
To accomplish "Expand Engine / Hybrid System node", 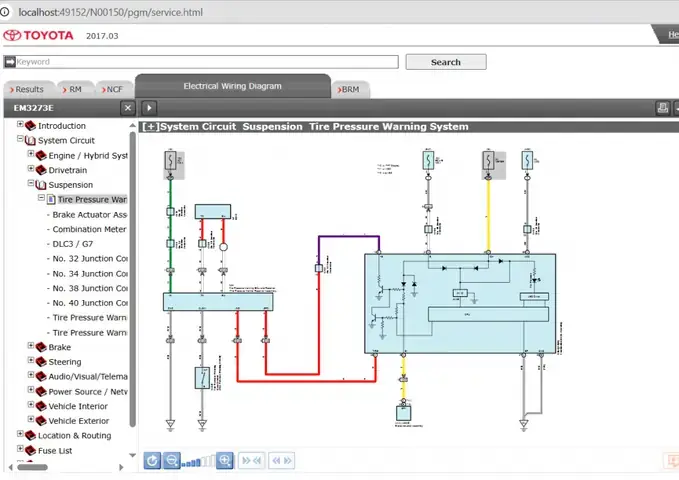I will (31, 153).
